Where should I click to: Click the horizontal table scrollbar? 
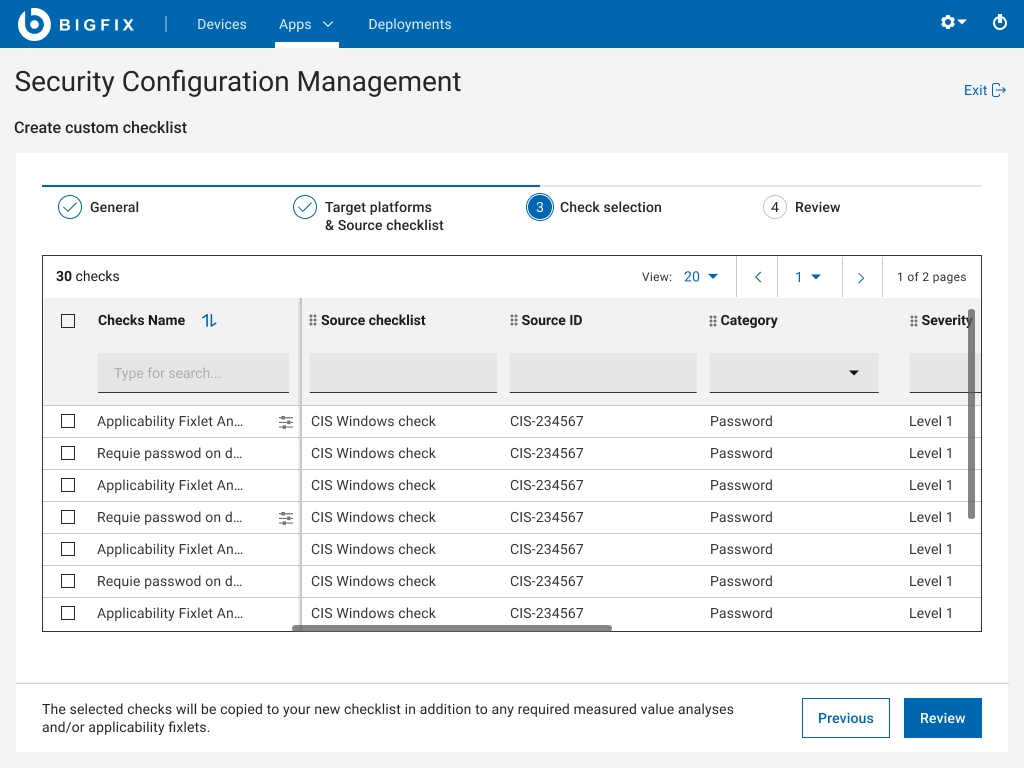point(452,628)
